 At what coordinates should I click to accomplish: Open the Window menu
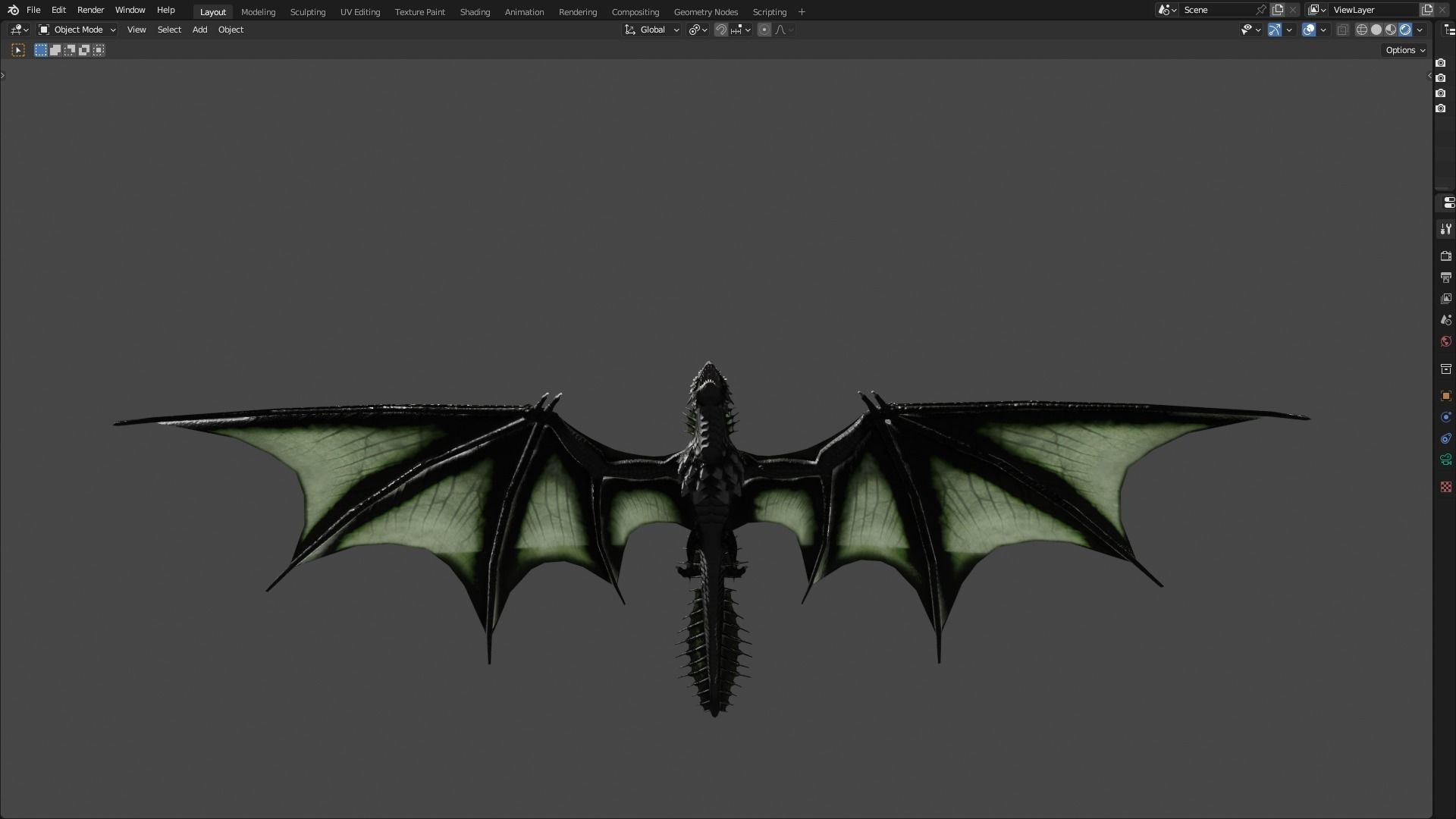(130, 10)
